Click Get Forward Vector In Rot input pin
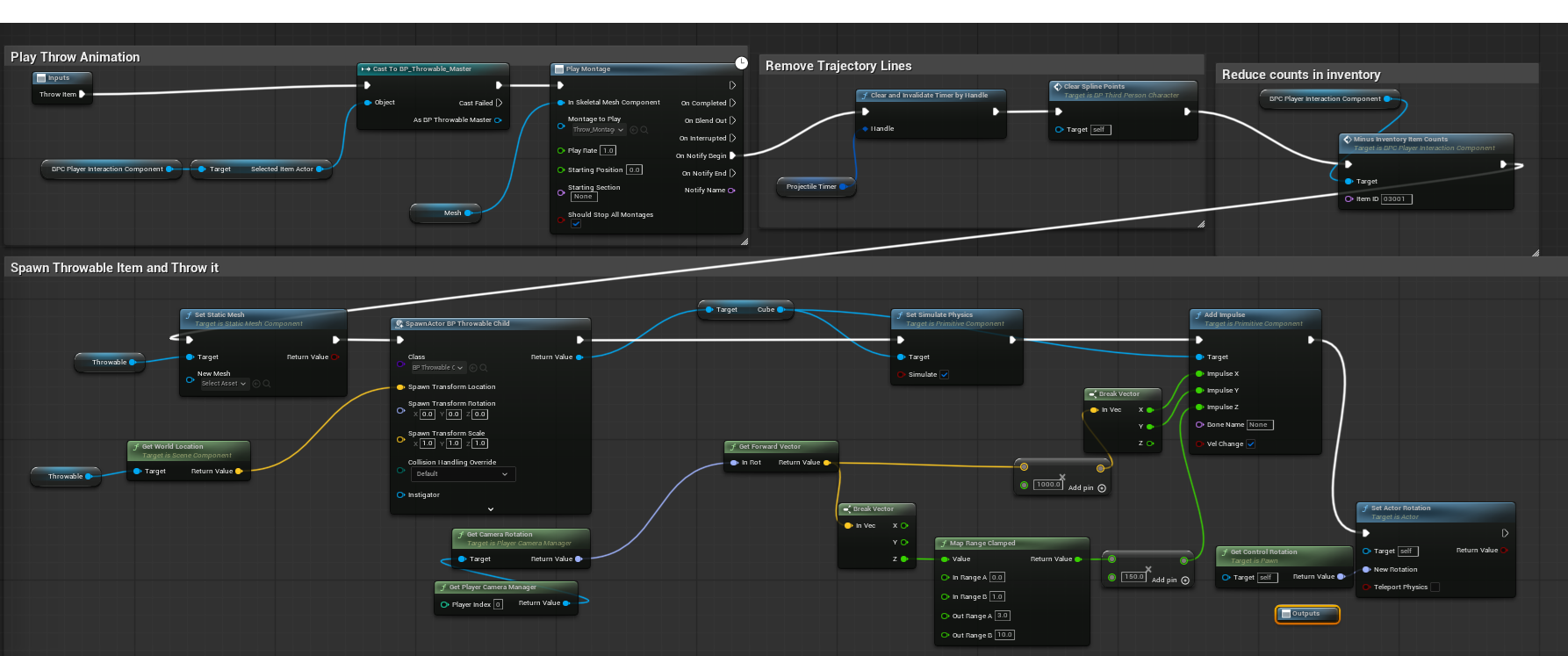Viewport: 1568px width, 656px height. pos(734,463)
